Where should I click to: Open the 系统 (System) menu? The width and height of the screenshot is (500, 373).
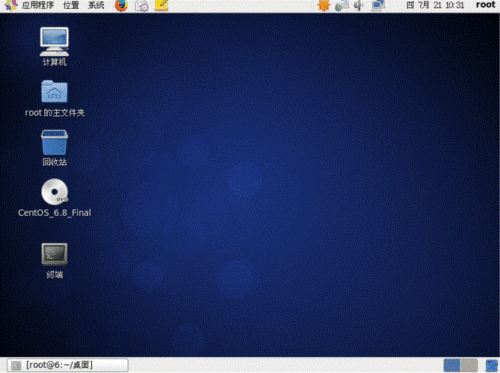pos(96,5)
